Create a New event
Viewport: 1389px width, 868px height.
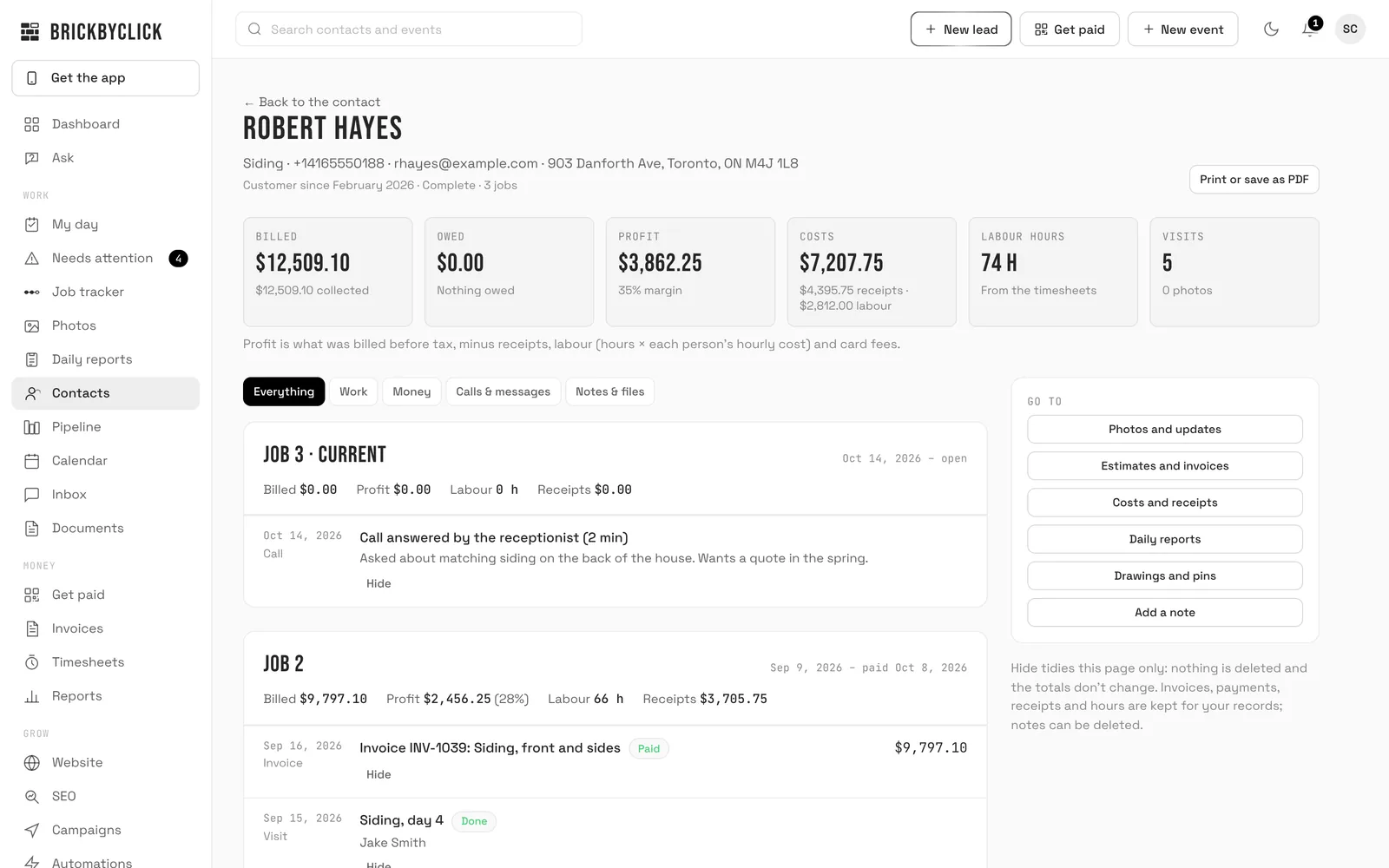pyautogui.click(x=1182, y=30)
